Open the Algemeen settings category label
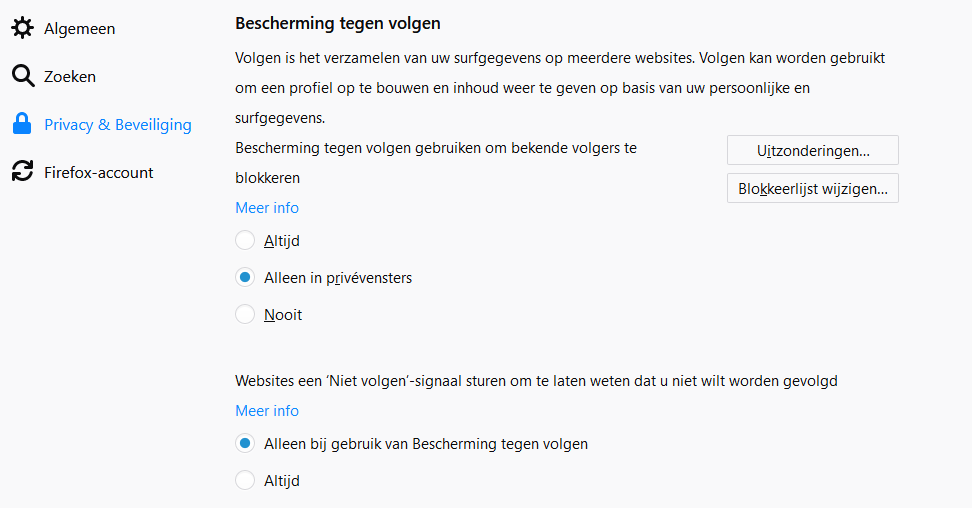 coord(79,29)
